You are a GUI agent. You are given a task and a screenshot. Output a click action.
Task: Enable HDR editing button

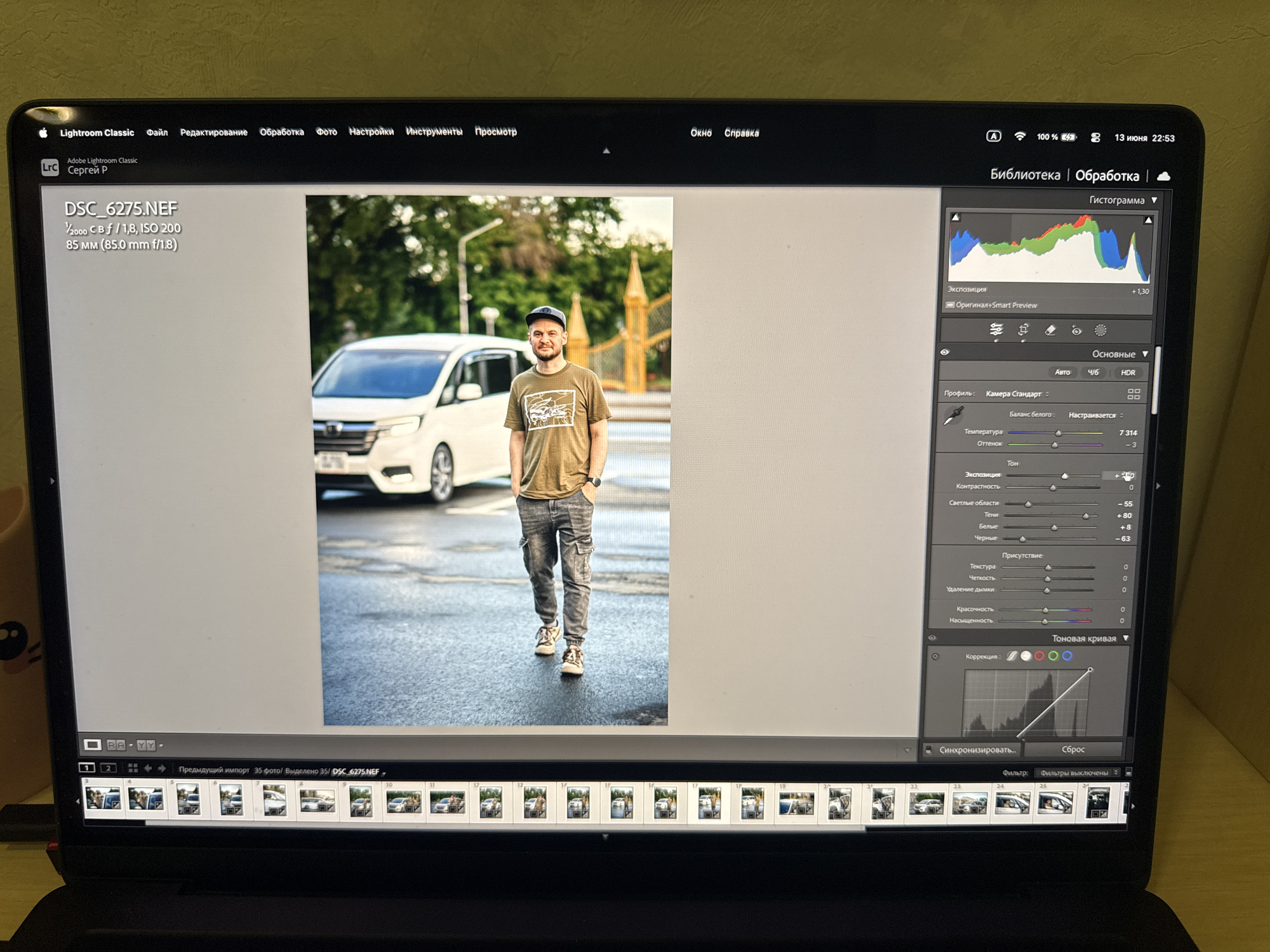[x=1128, y=373]
